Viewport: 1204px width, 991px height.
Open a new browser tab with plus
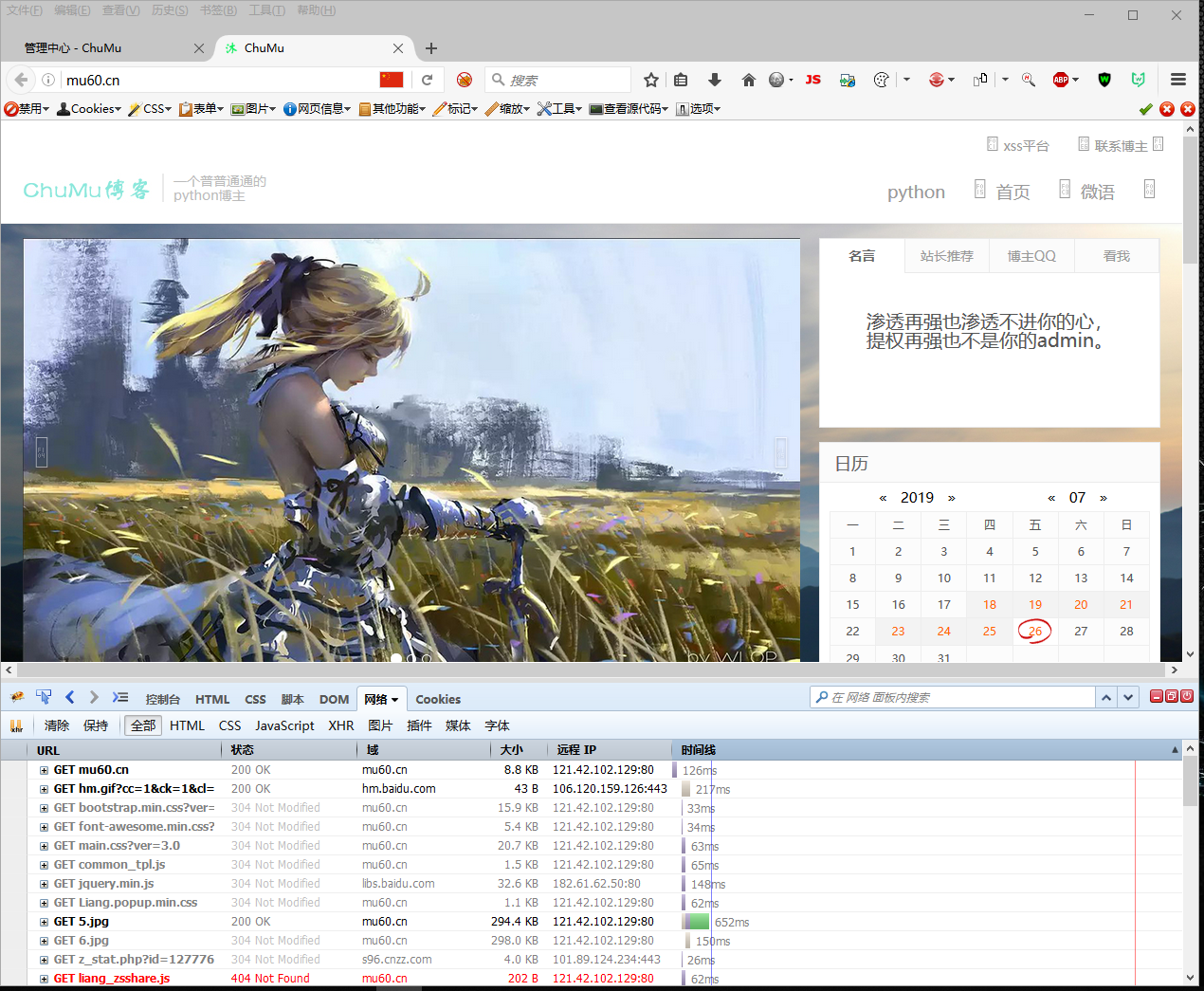tap(431, 48)
